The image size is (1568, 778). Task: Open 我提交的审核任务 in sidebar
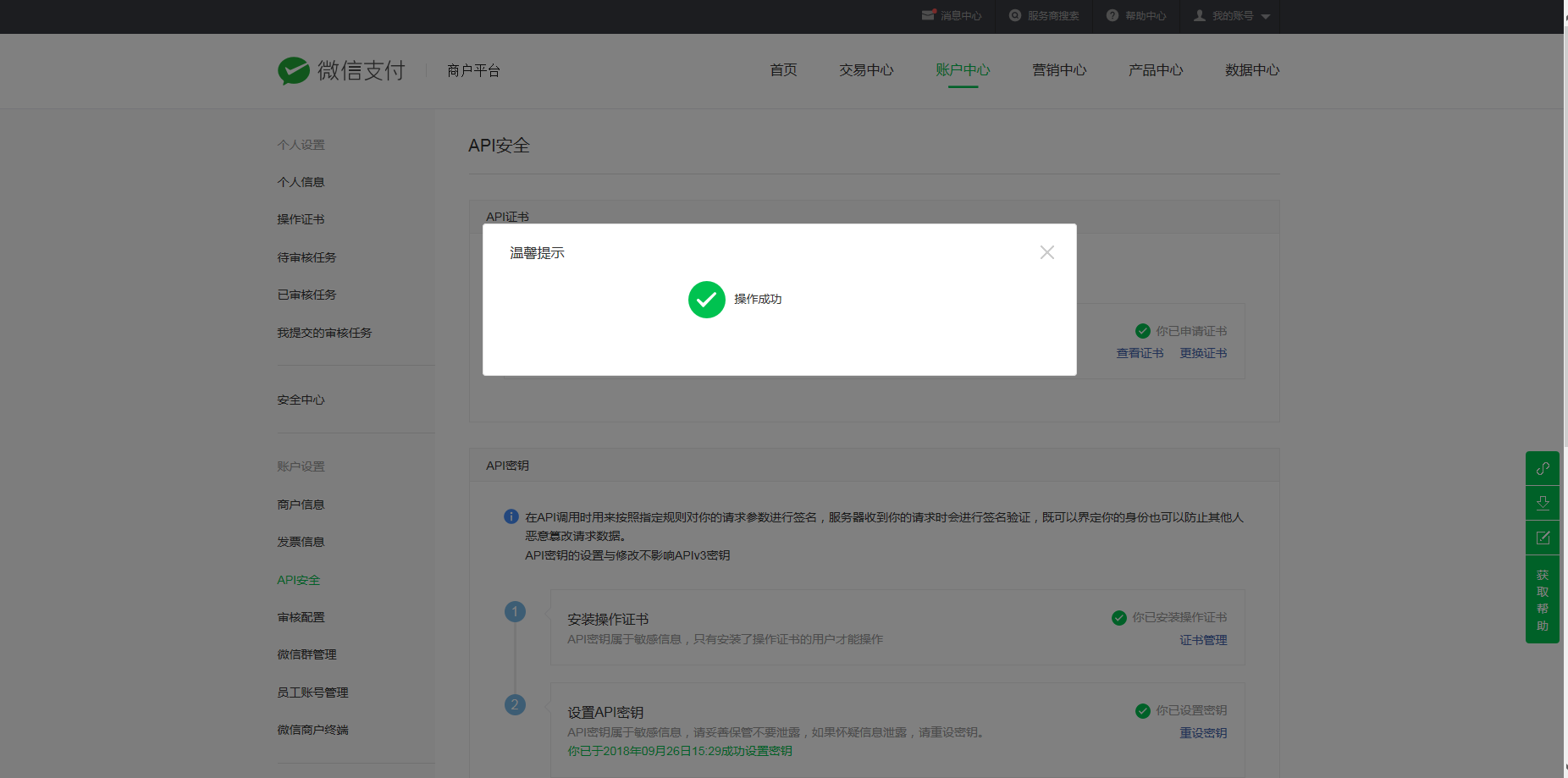[324, 333]
